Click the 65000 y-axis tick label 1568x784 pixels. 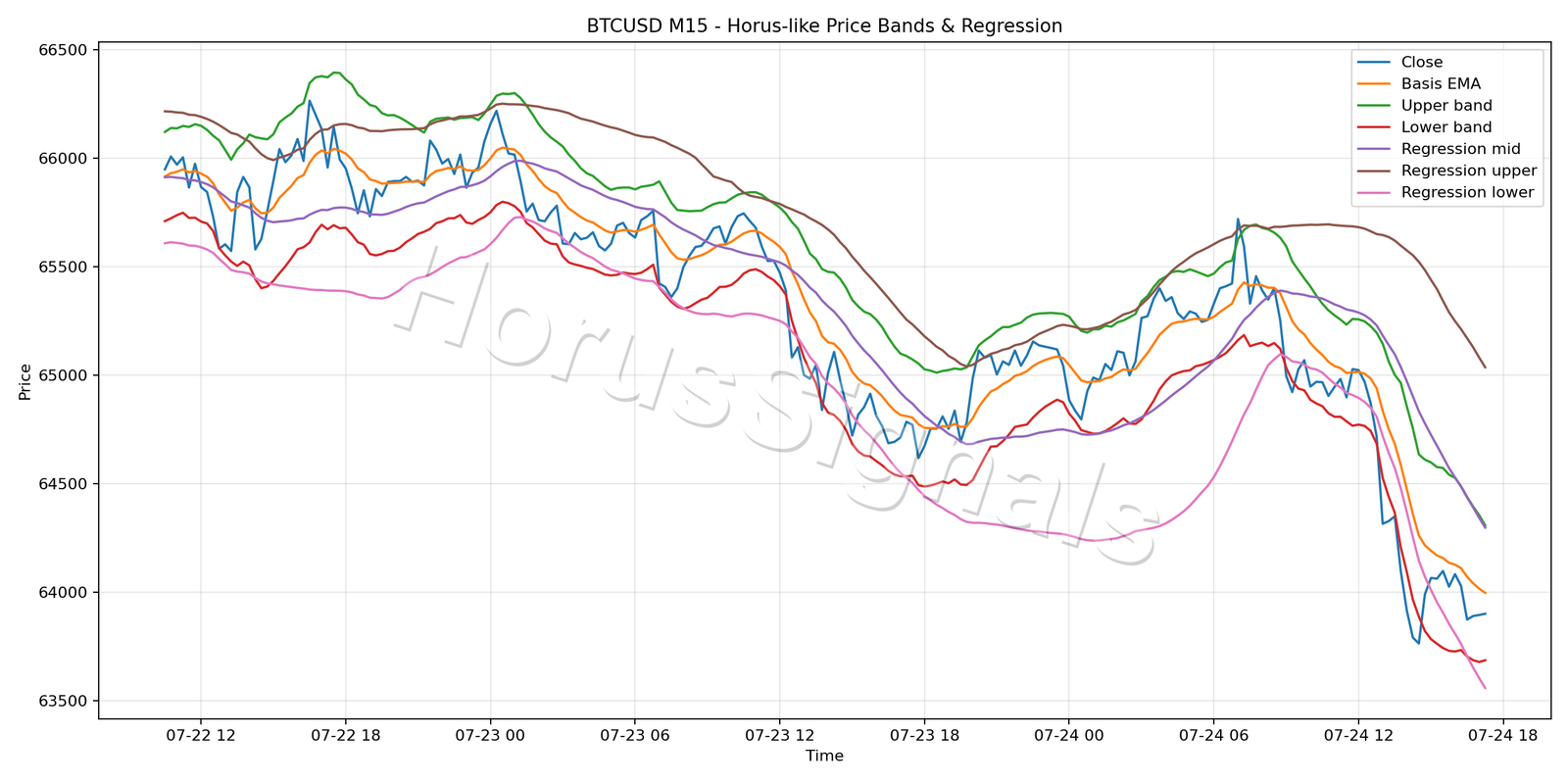coord(64,376)
